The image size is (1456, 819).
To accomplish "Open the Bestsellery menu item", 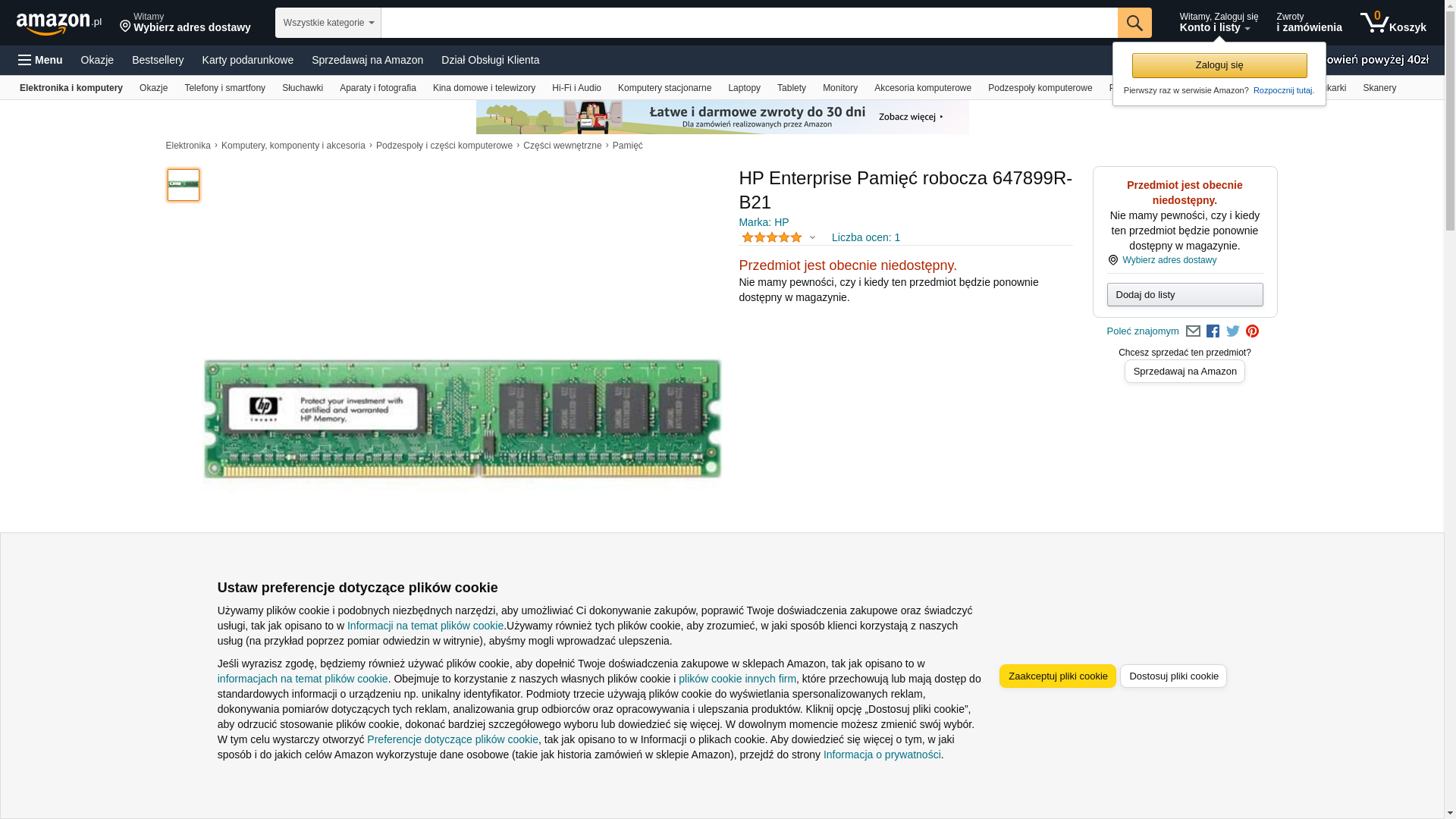I will 158,60.
